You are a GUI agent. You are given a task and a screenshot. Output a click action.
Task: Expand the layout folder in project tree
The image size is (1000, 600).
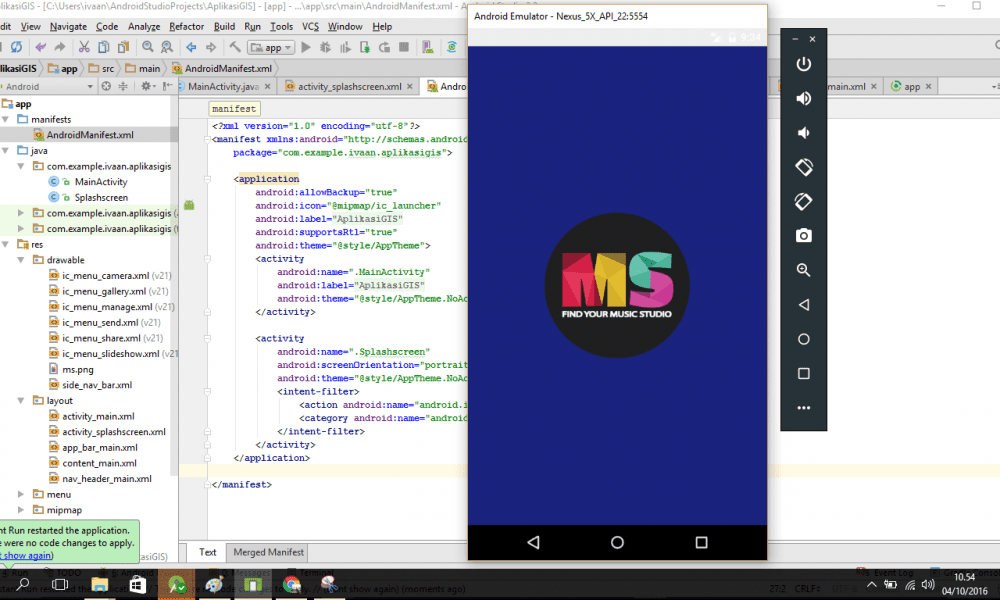coord(22,400)
